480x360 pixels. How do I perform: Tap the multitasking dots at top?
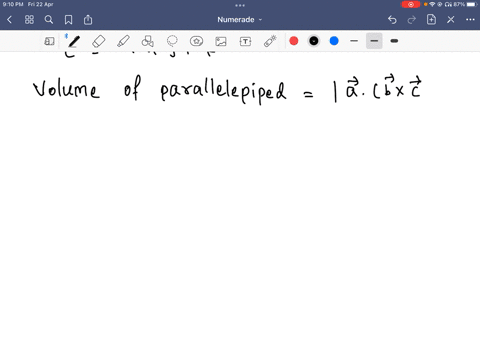point(240,5)
